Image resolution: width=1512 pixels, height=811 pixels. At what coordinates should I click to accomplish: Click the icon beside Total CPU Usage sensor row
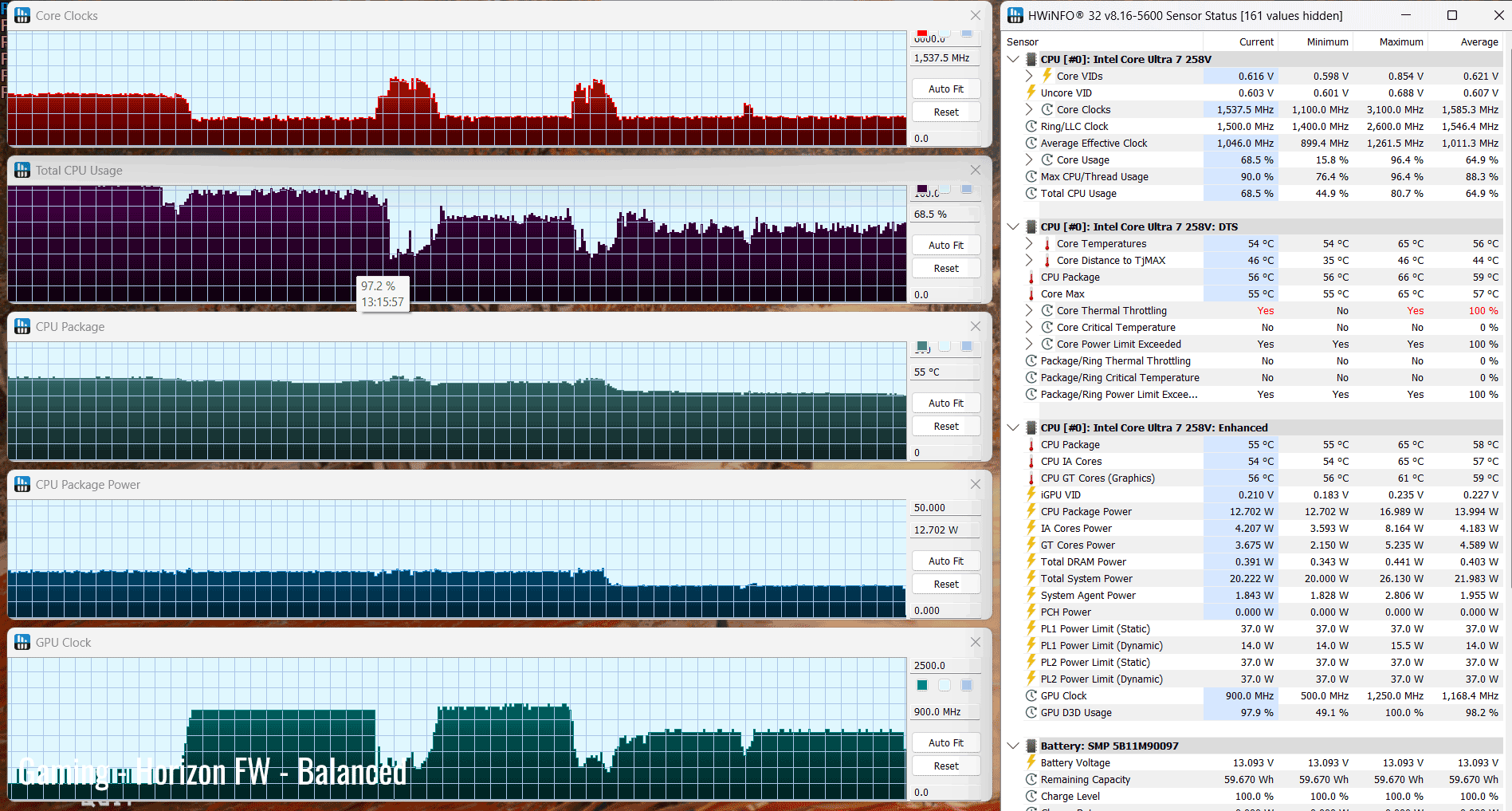tap(1031, 193)
